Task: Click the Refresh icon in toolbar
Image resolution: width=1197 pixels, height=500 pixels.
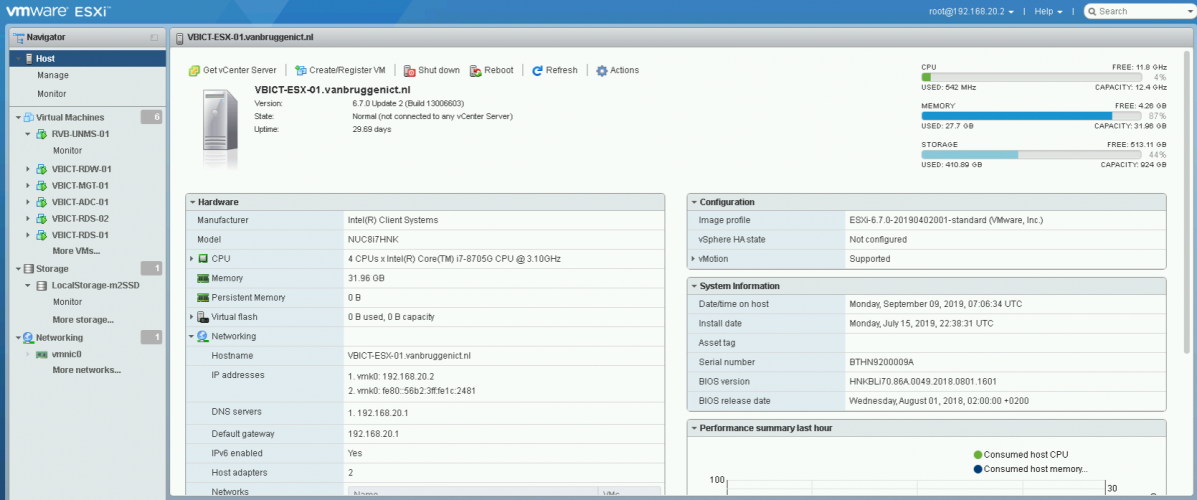Action: point(537,71)
